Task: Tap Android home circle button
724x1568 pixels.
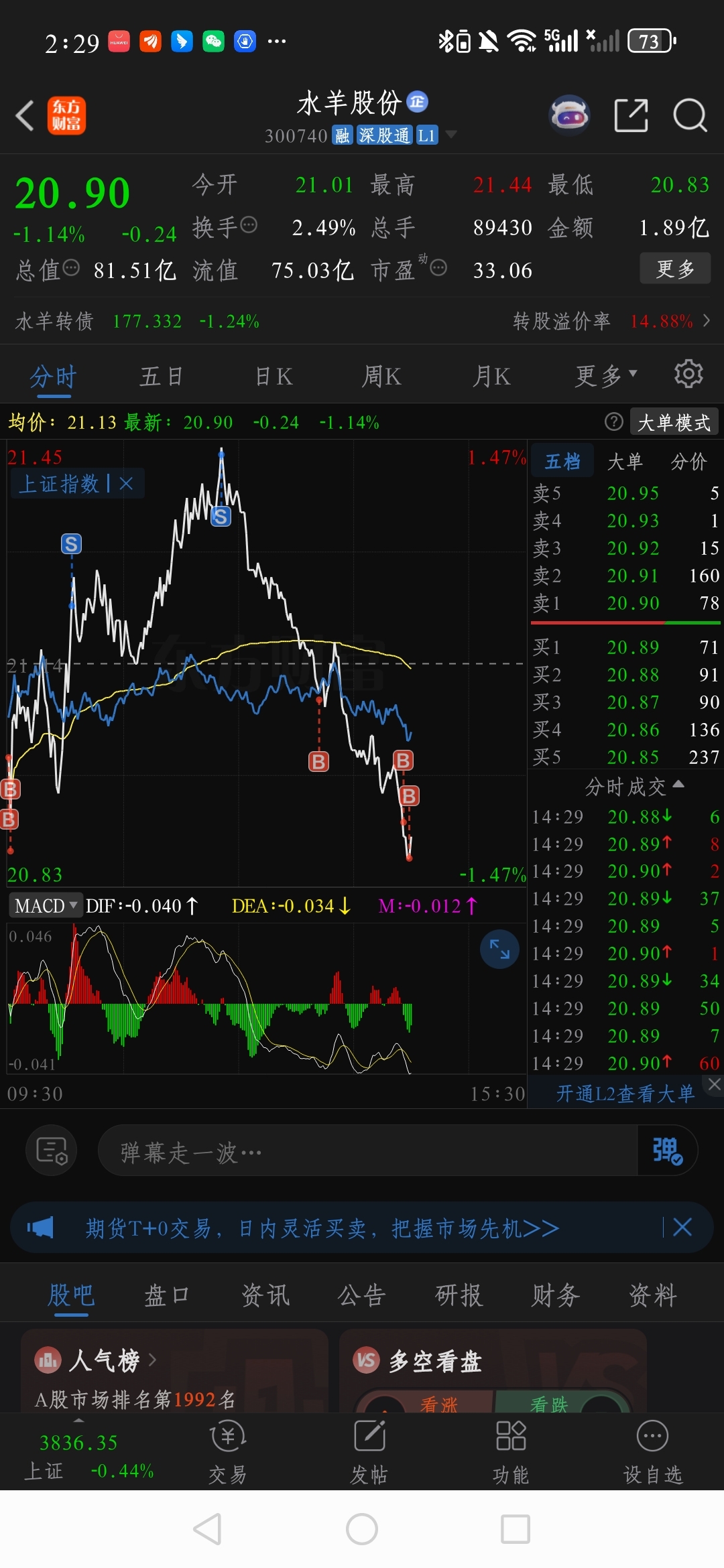Action: pos(362,1529)
